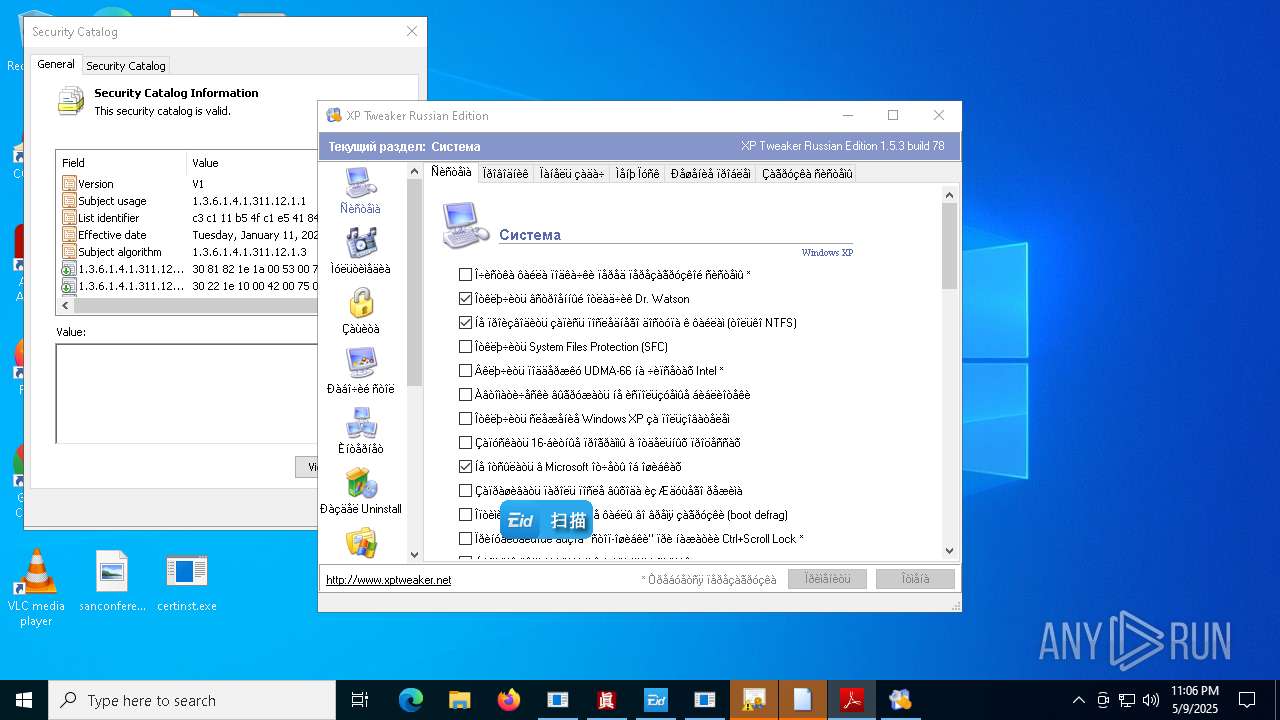Open the second tab in XP Tweaker tab row
The width and height of the screenshot is (1280, 720).
(x=505, y=174)
